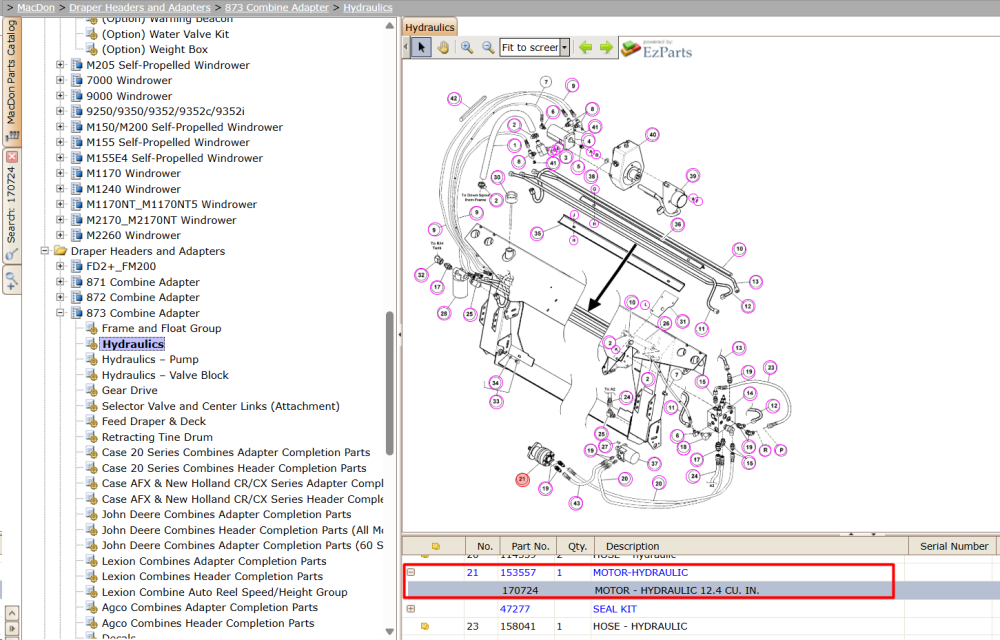Expand the seal kit 47277 row
Screen dimensions: 1000x640
pos(411,609)
